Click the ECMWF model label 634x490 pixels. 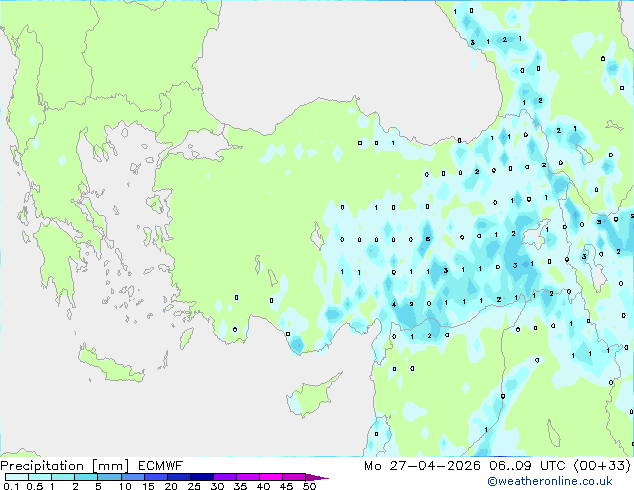tap(161, 466)
